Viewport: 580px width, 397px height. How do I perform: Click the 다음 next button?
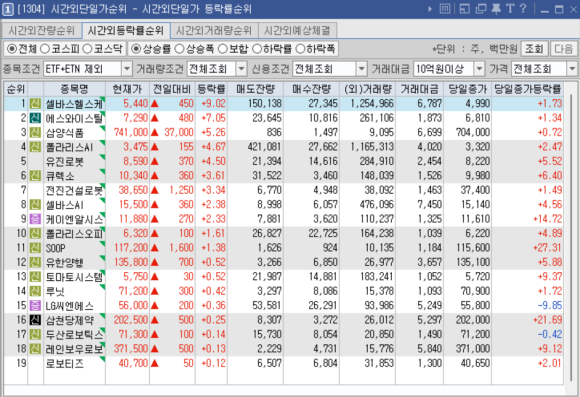(563, 49)
